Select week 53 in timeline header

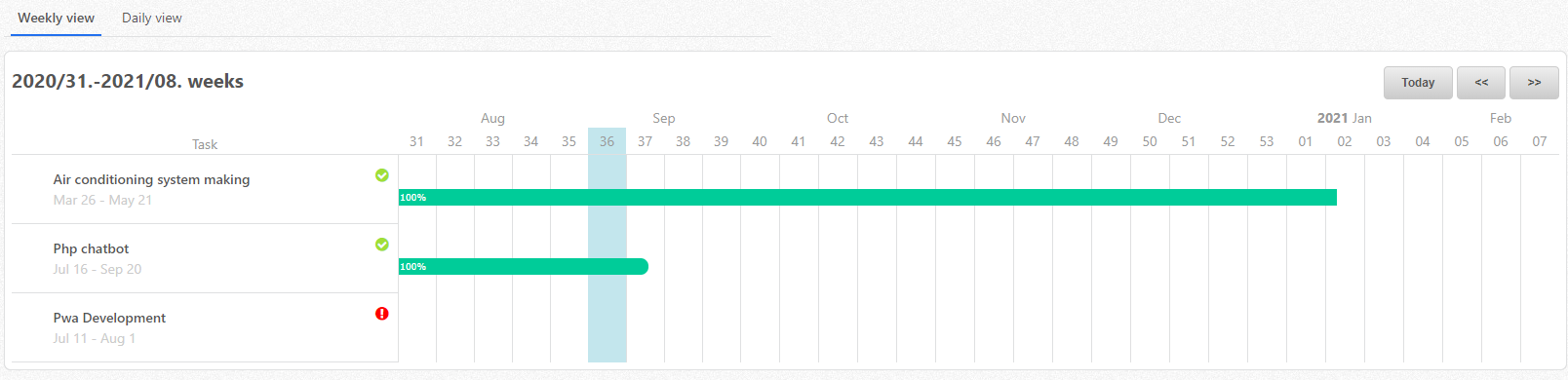point(1266,141)
